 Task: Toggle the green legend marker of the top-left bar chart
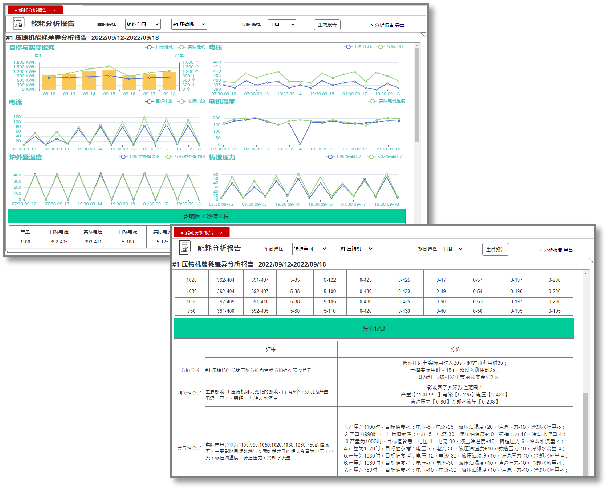[181, 46]
